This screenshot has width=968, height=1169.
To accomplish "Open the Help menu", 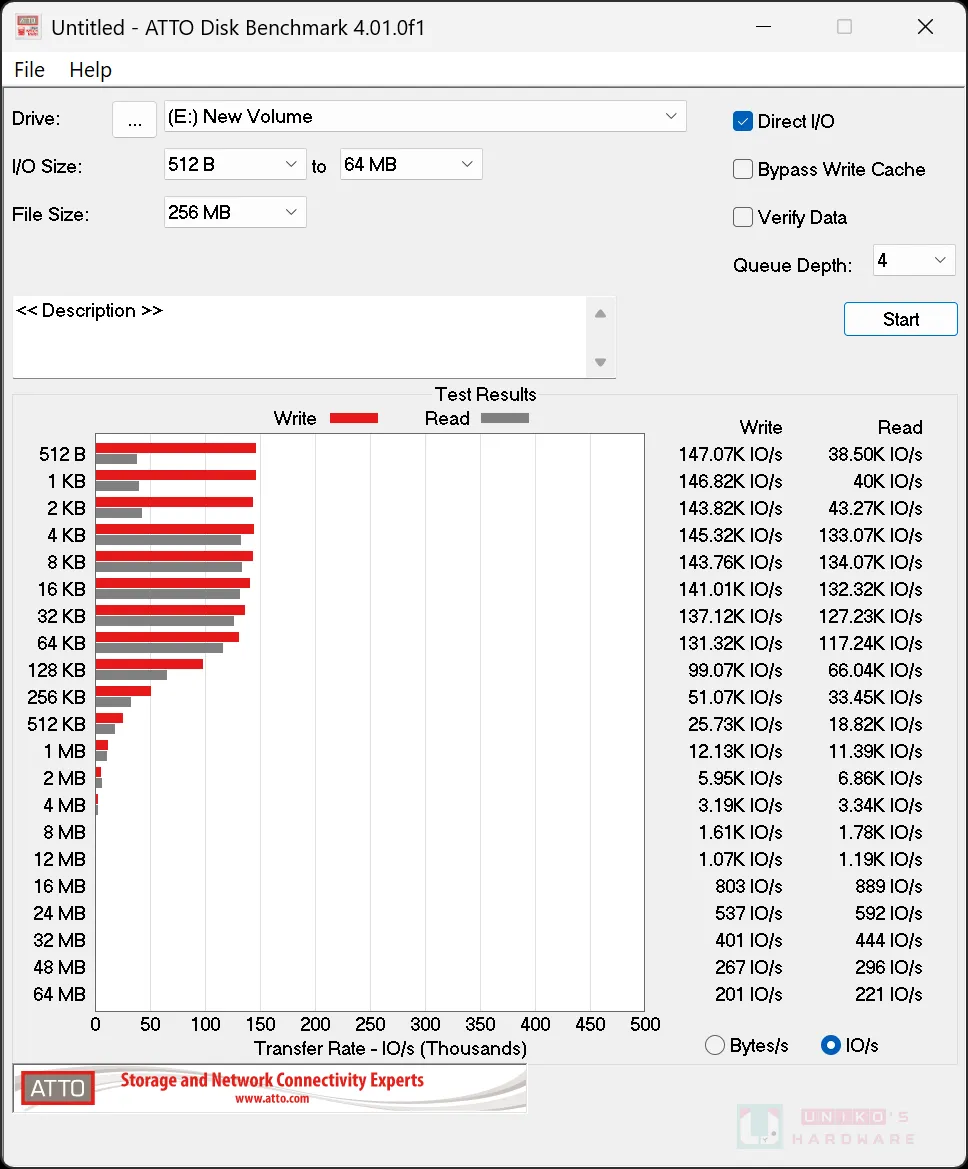I will [x=90, y=70].
